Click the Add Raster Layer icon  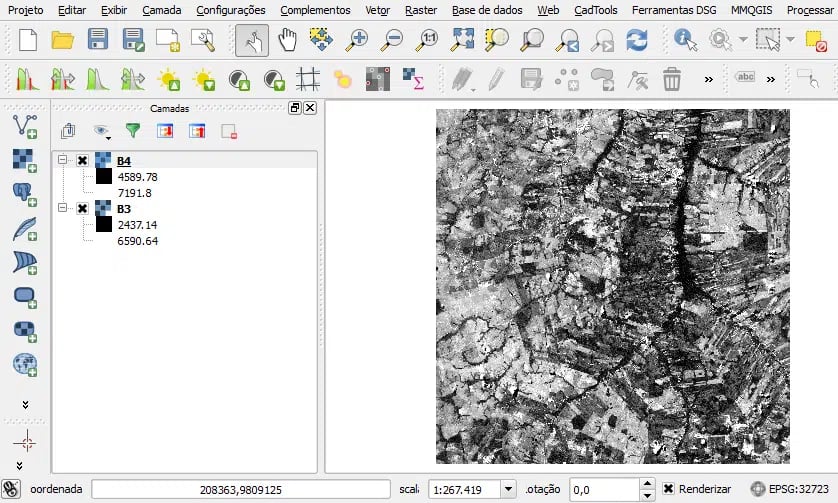pos(25,159)
